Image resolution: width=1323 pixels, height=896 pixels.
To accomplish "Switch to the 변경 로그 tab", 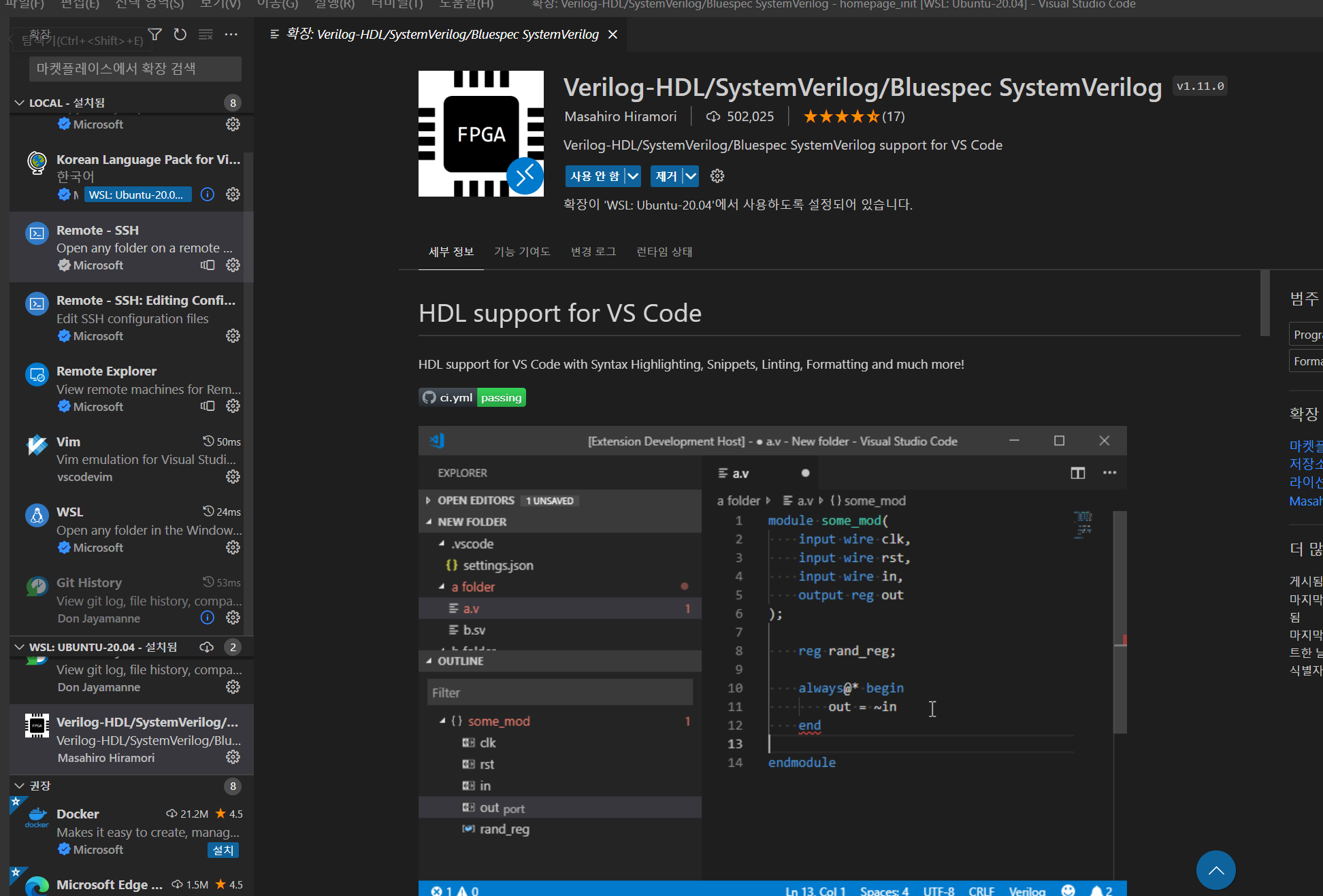I will 593,252.
